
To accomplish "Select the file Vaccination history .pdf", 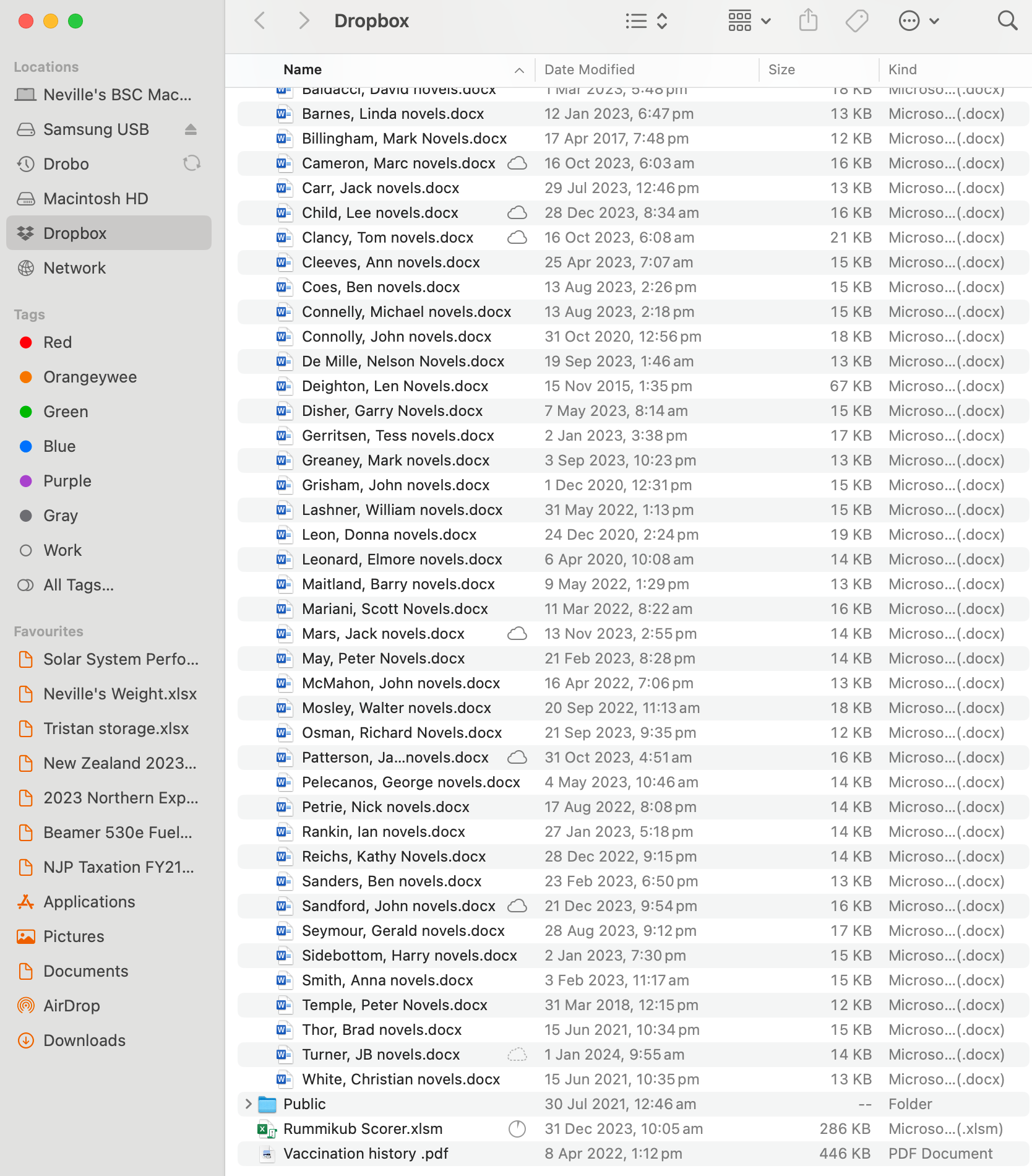I will 634,1154.
